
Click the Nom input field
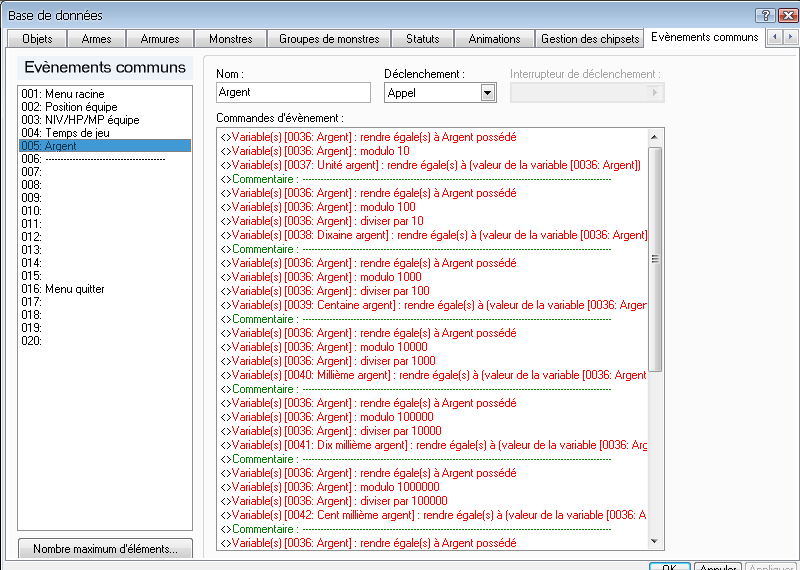point(293,92)
